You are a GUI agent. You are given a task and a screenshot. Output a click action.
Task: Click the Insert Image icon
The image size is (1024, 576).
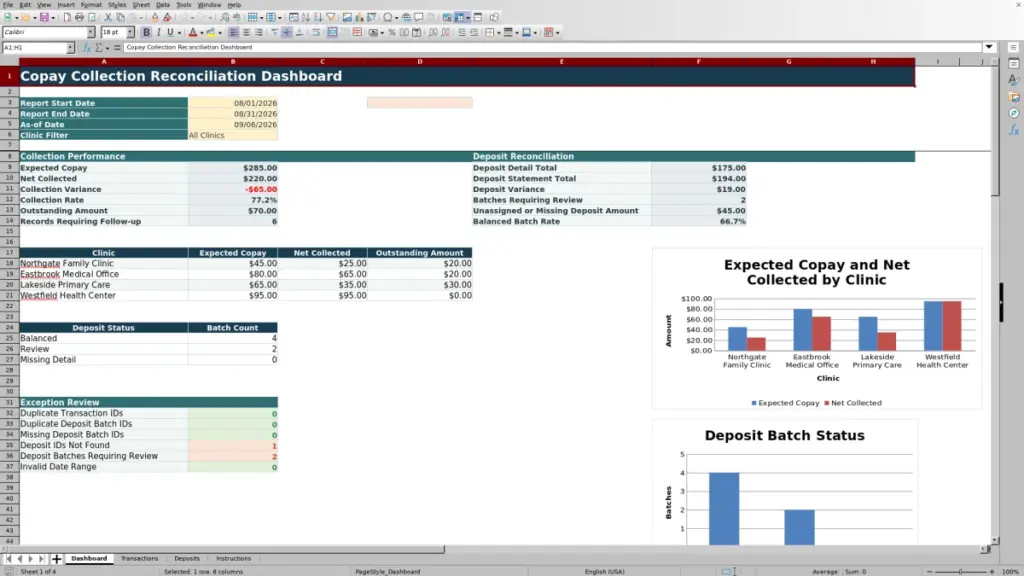click(347, 17)
